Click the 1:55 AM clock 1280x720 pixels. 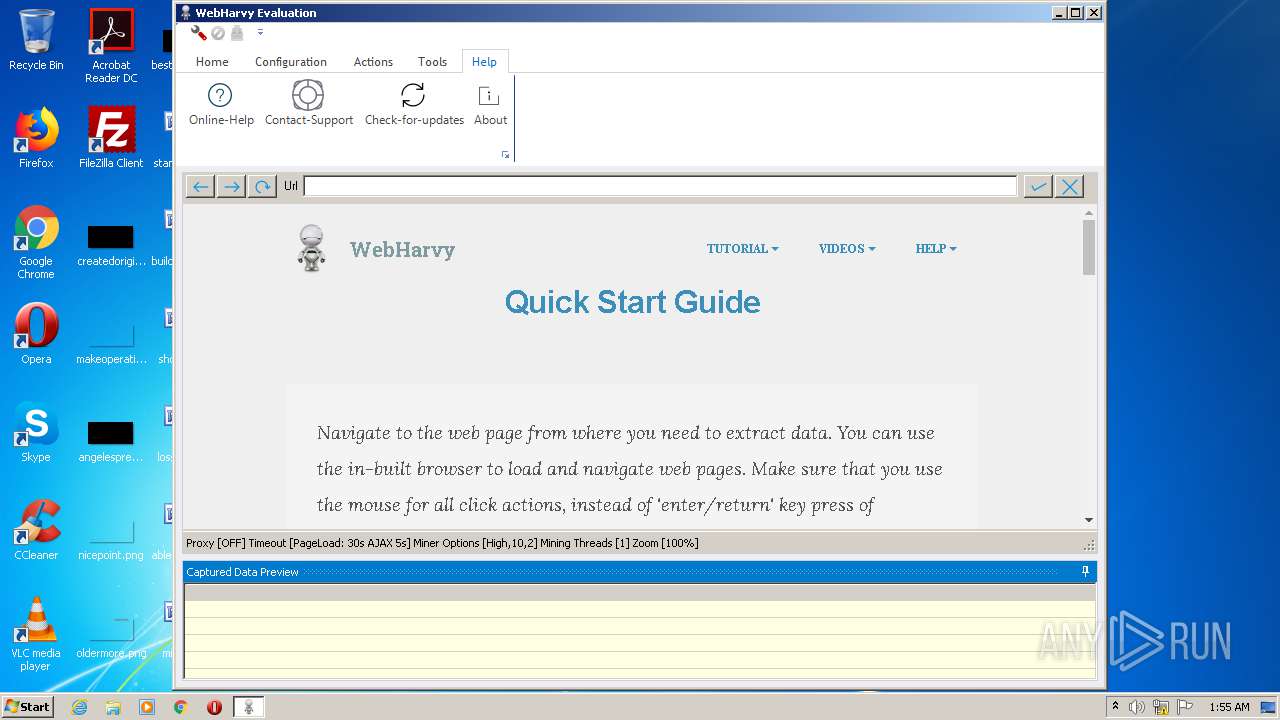point(1229,707)
